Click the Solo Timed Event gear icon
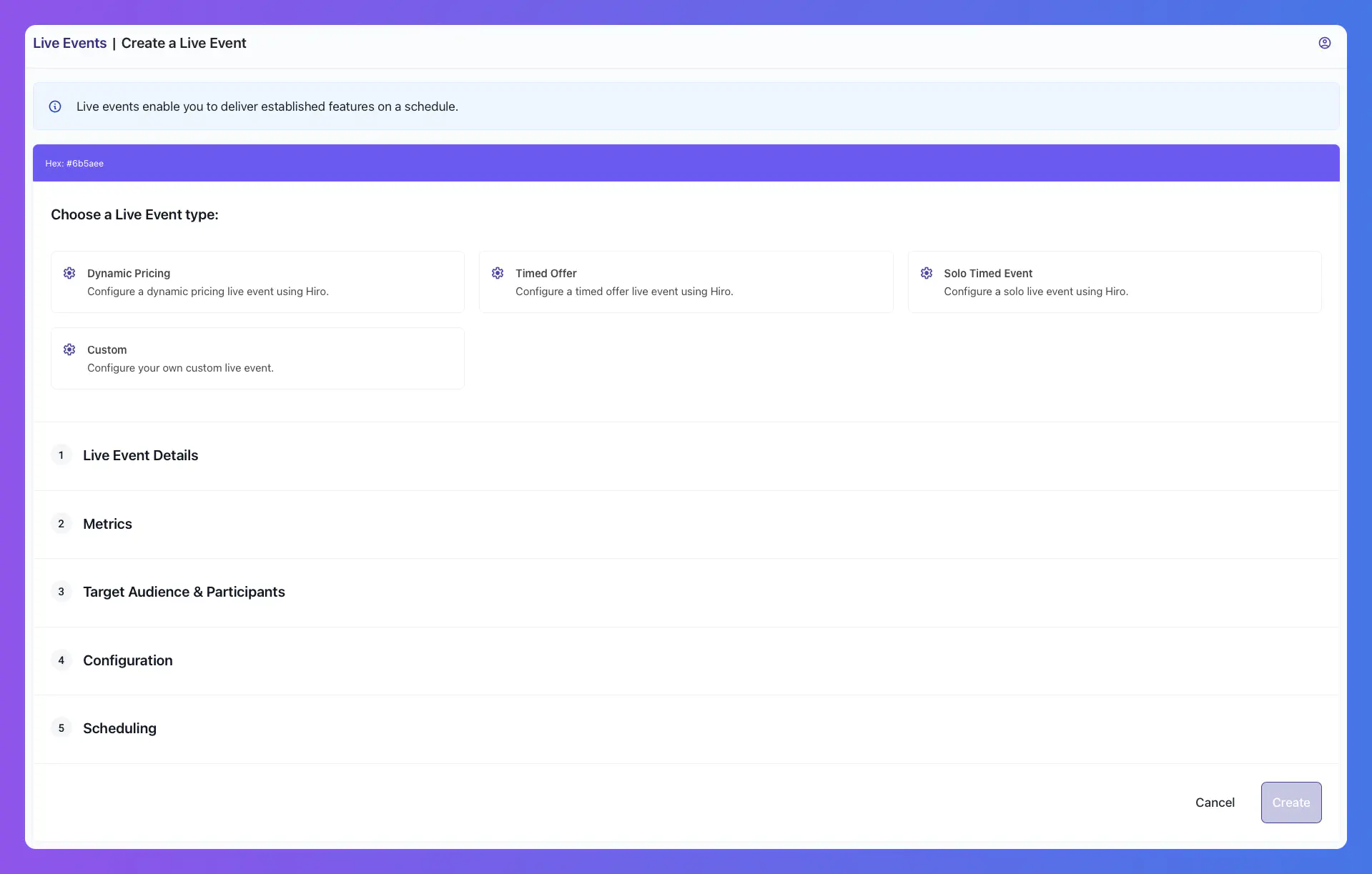1372x874 pixels. [x=926, y=273]
